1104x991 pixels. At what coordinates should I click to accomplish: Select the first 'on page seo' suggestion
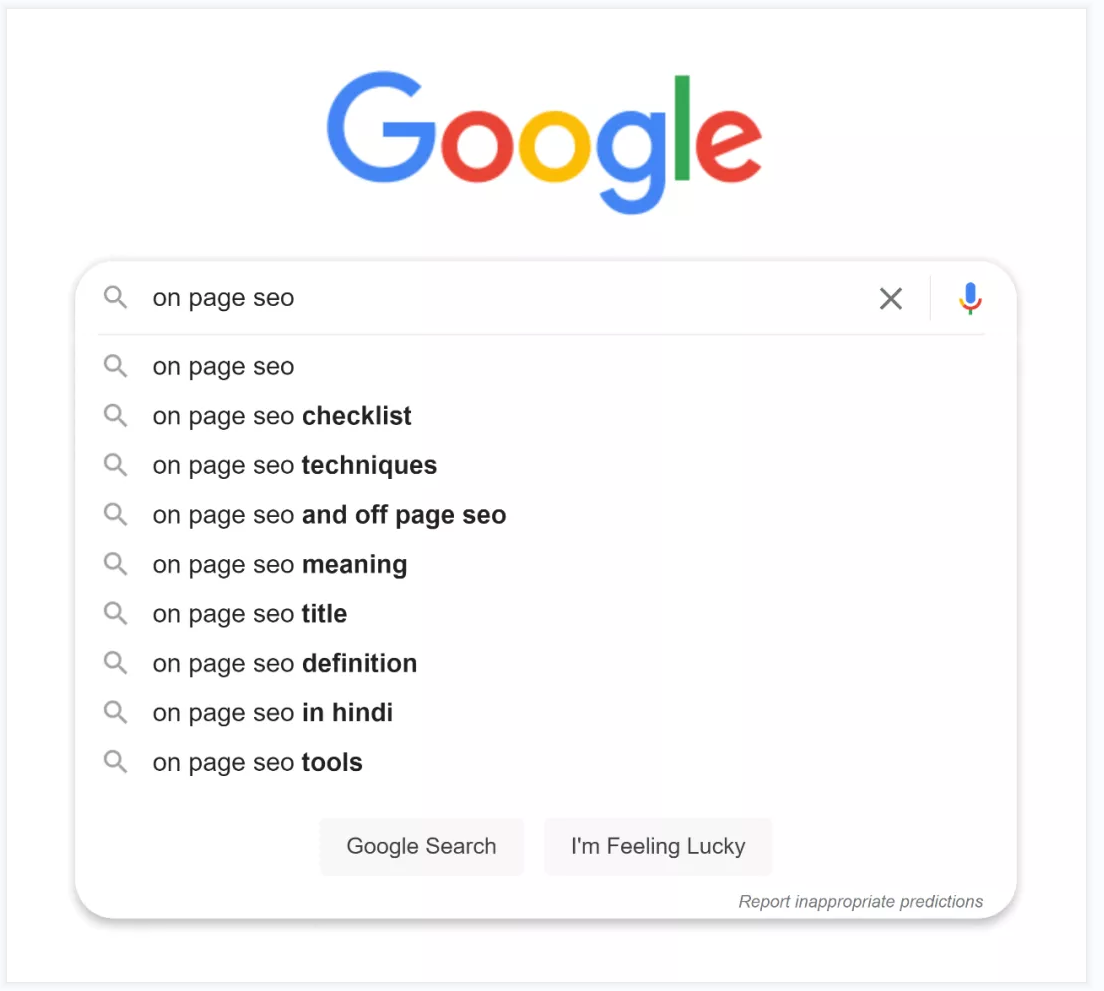click(x=223, y=366)
